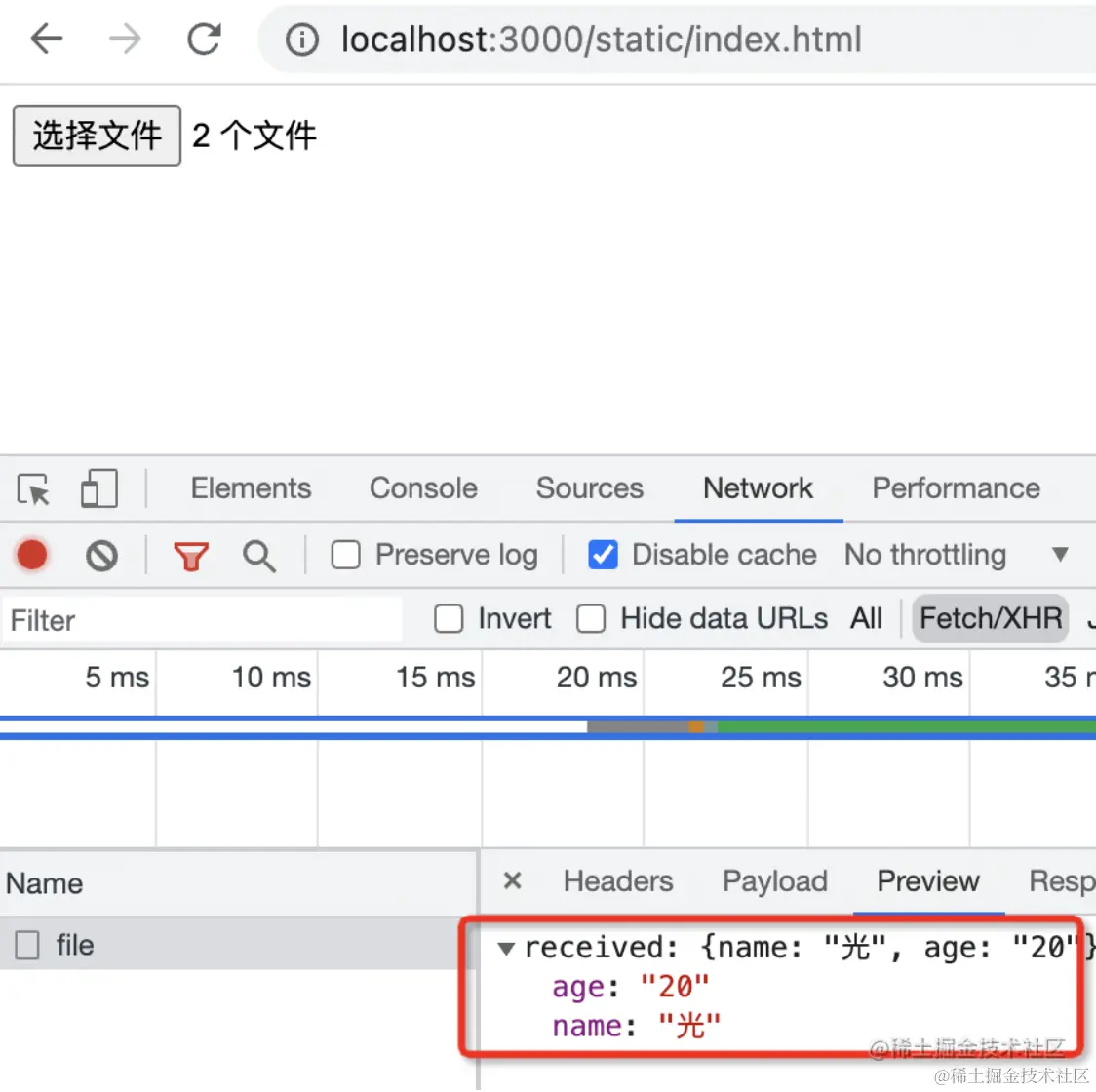Reload the page with the refresh icon
Screen dimensions: 1096x1092
coord(204,39)
